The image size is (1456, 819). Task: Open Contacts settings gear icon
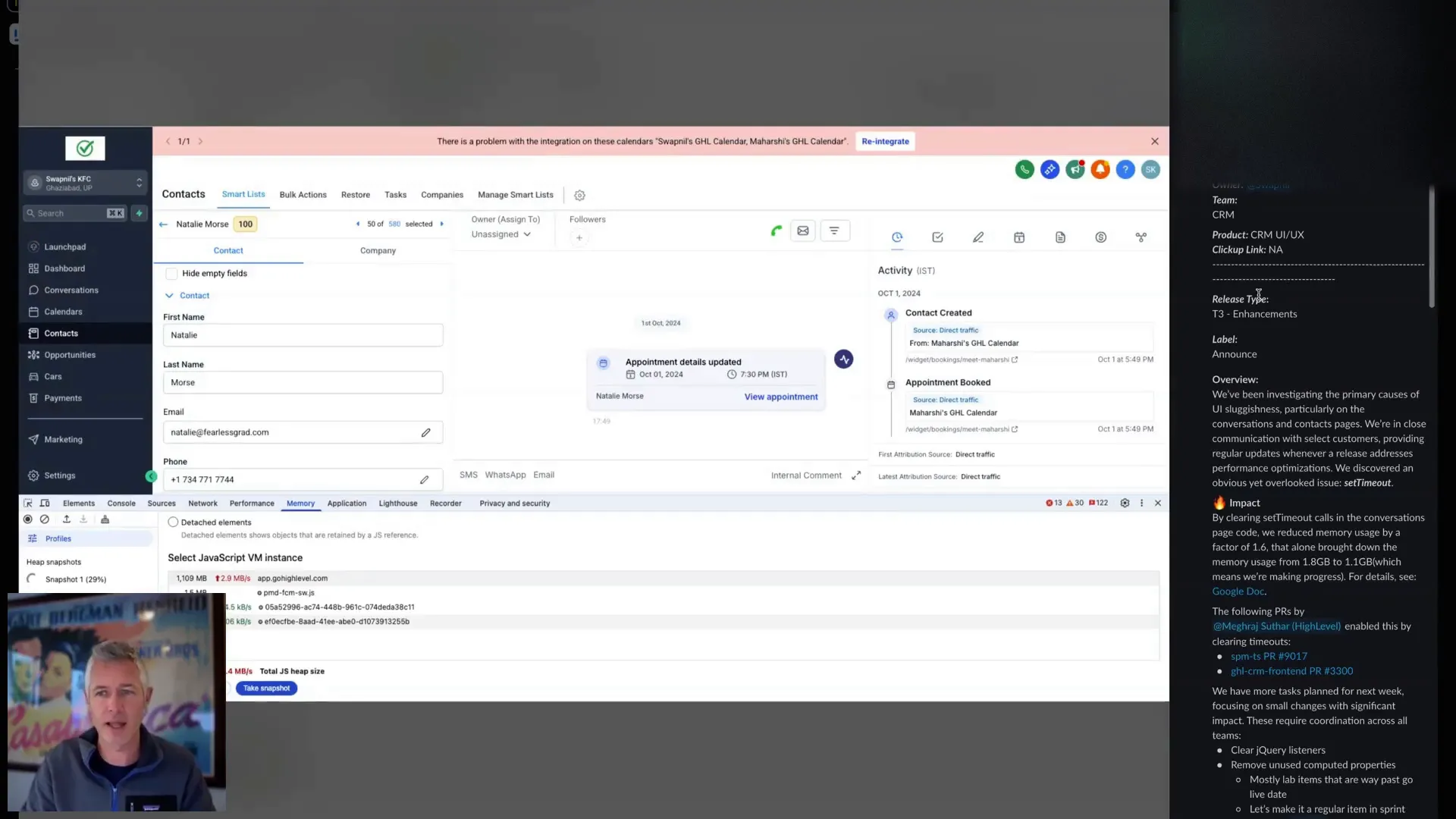tap(579, 196)
